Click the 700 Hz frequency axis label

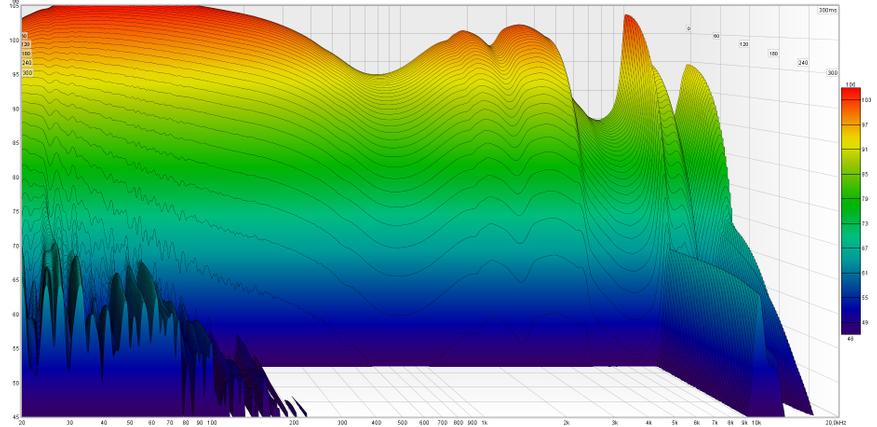pos(442,421)
